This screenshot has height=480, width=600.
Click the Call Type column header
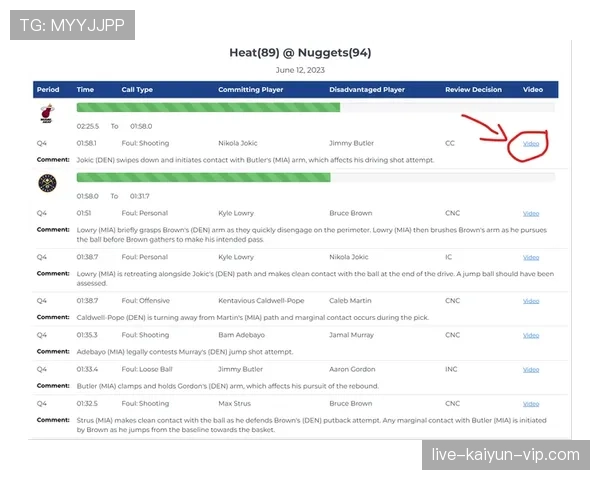(137, 90)
